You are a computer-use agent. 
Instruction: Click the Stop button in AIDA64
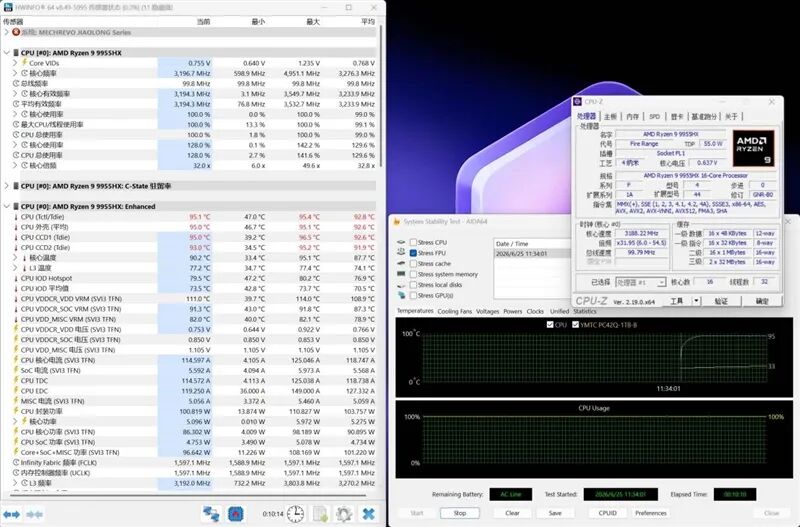pos(460,513)
